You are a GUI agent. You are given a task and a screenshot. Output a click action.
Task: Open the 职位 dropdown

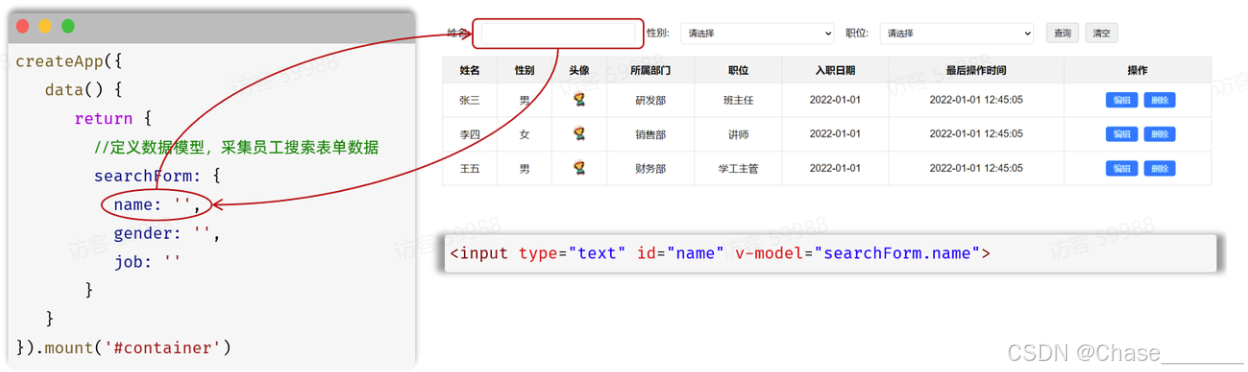(x=956, y=33)
